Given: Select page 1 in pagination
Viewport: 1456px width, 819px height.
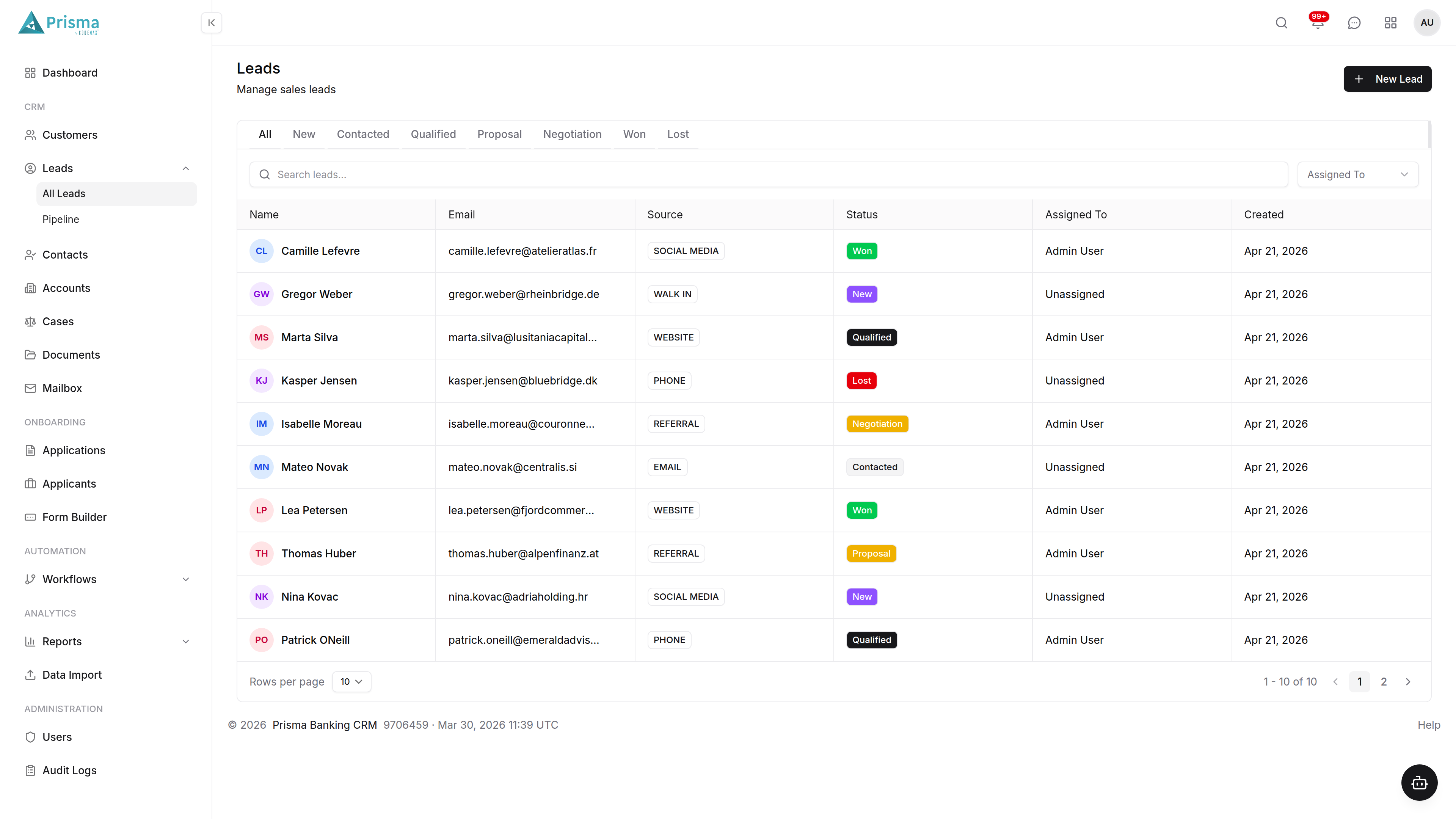Looking at the screenshot, I should pos(1359,682).
